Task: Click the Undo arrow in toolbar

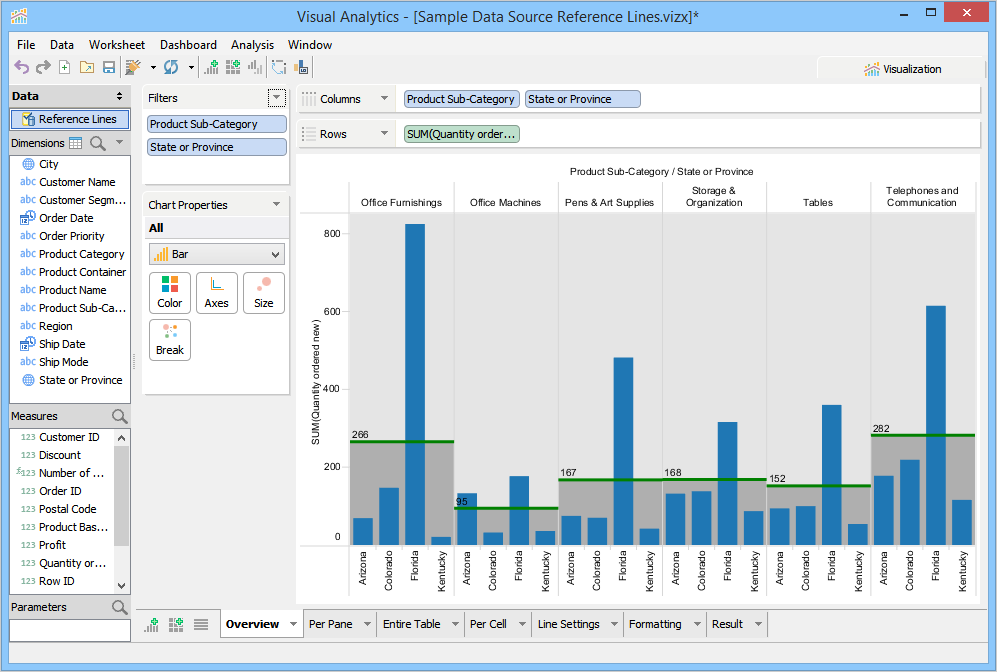Action: [x=21, y=67]
